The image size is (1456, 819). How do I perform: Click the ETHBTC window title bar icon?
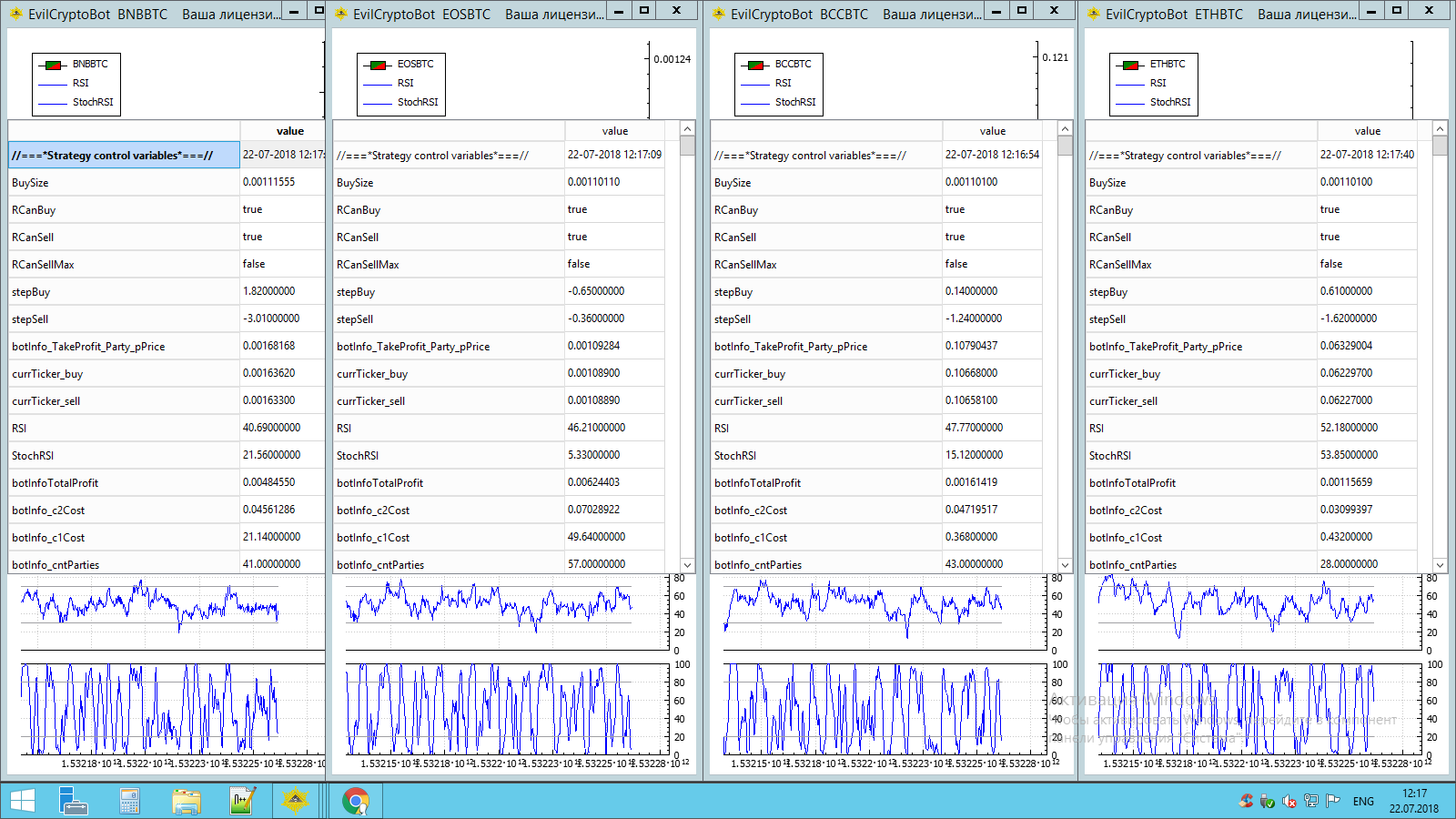pos(1094,14)
